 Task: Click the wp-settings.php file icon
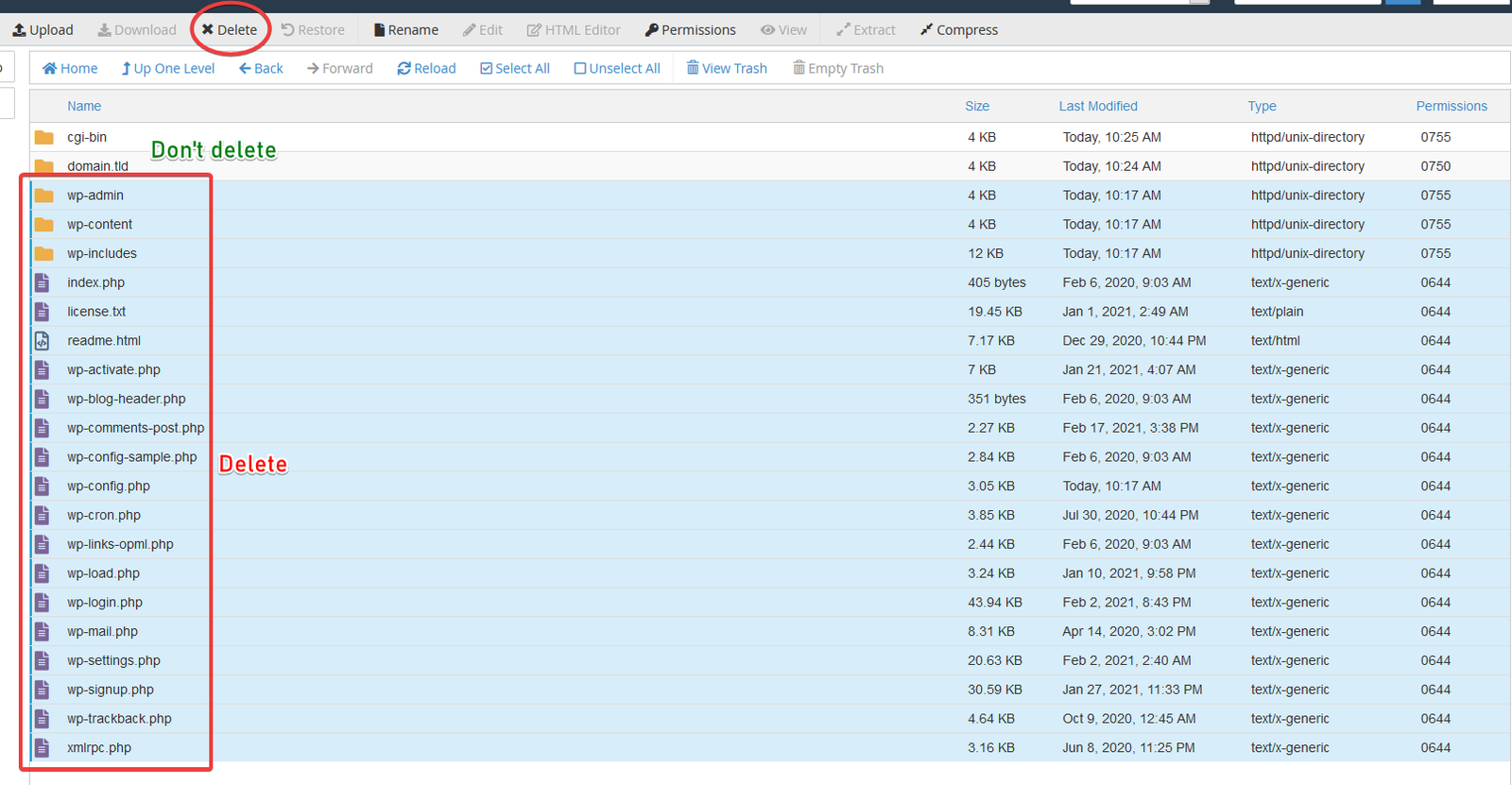(43, 660)
